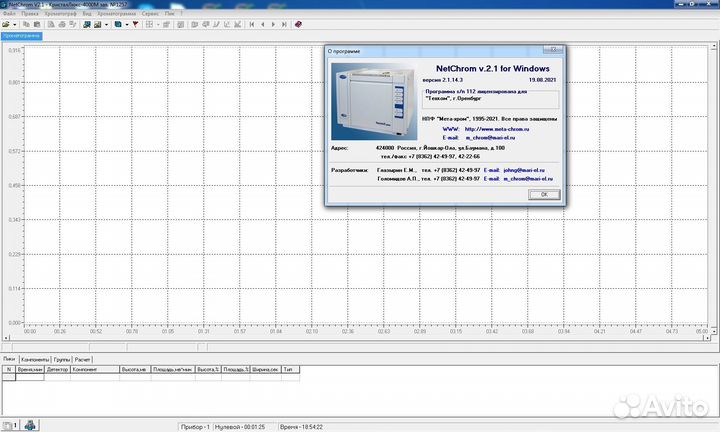The width and height of the screenshot is (720, 432).
Task: Click the Тип column header
Action: pos(290,369)
